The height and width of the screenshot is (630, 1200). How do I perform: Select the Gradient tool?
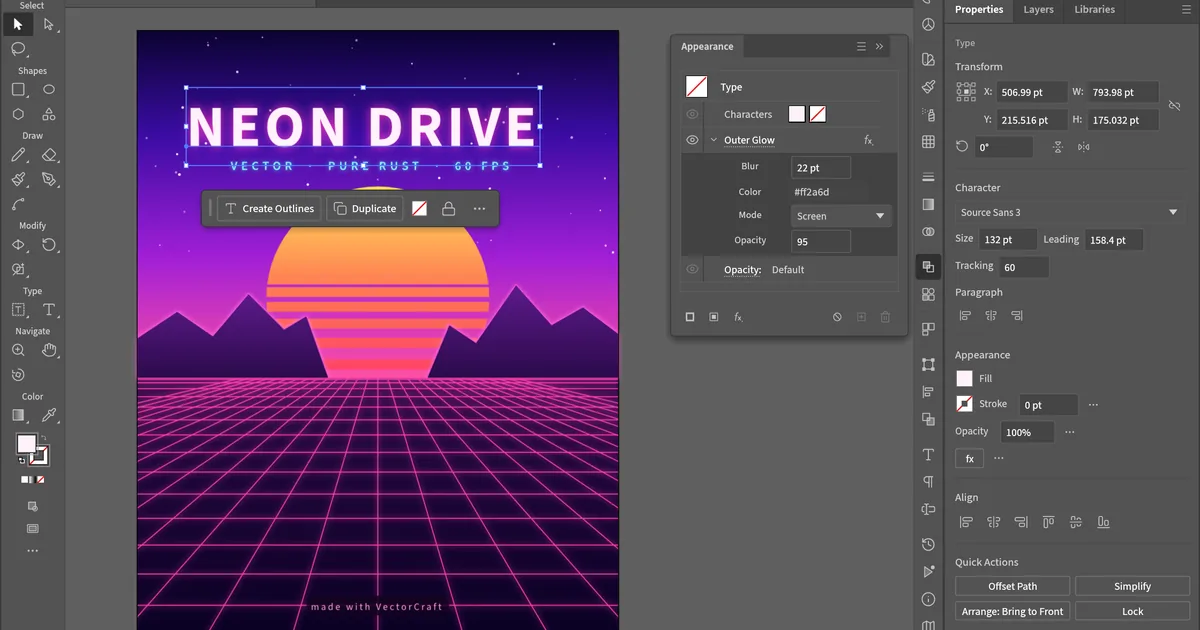[18, 415]
